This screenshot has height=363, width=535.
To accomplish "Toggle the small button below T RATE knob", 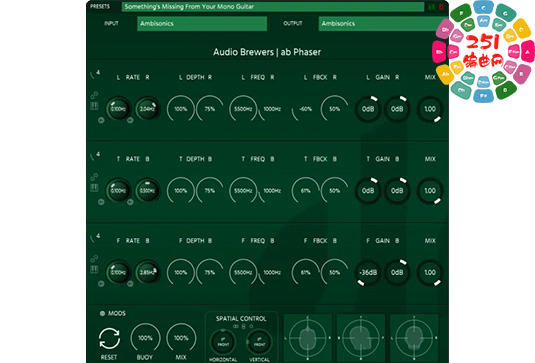I will click(x=101, y=202).
